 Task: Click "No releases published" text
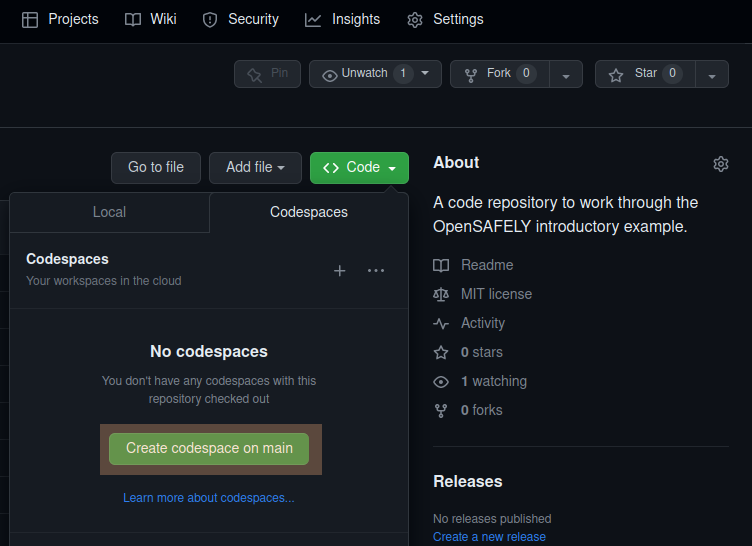[492, 519]
